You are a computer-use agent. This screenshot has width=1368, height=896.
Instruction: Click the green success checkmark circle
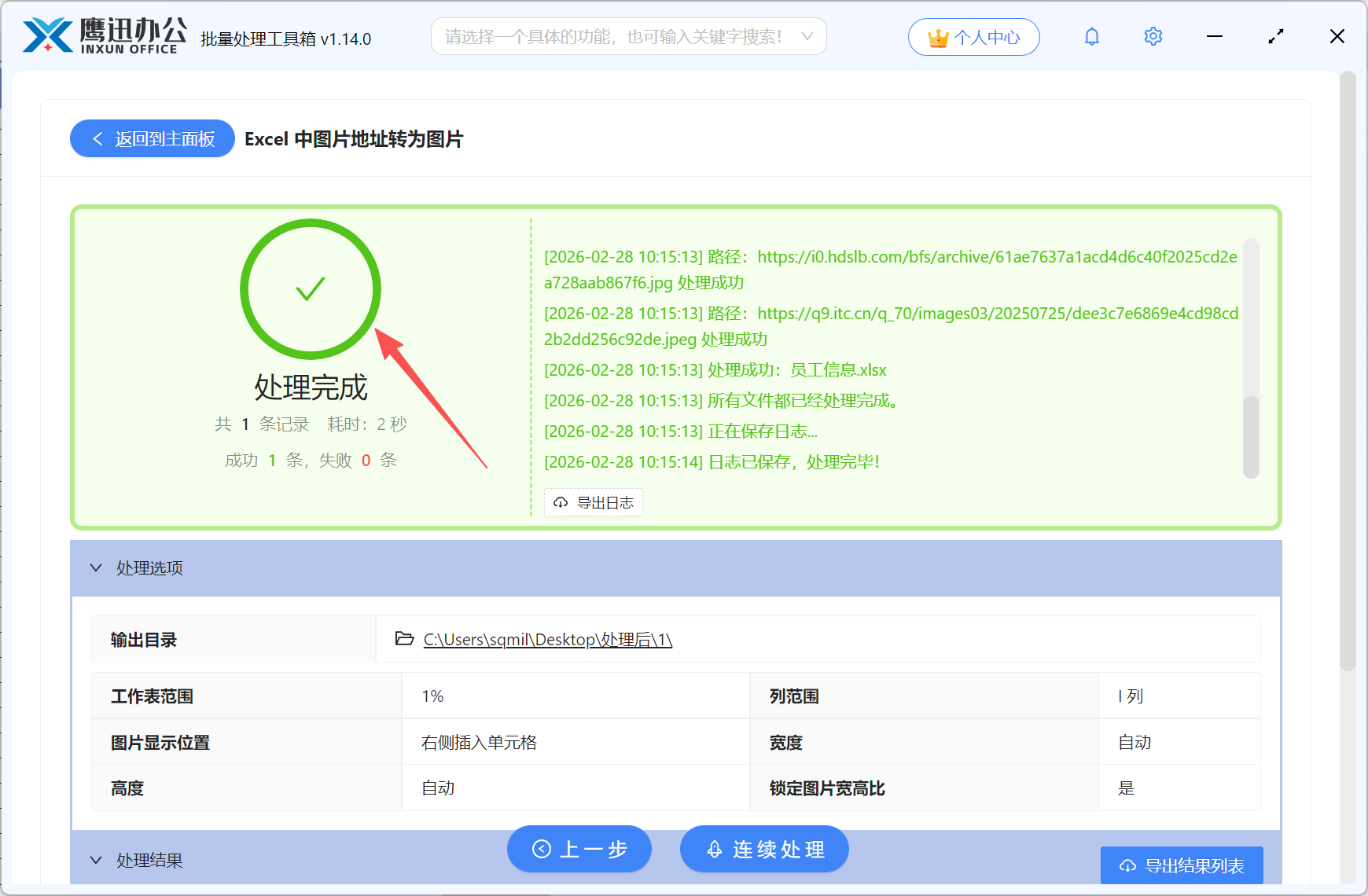click(x=310, y=289)
